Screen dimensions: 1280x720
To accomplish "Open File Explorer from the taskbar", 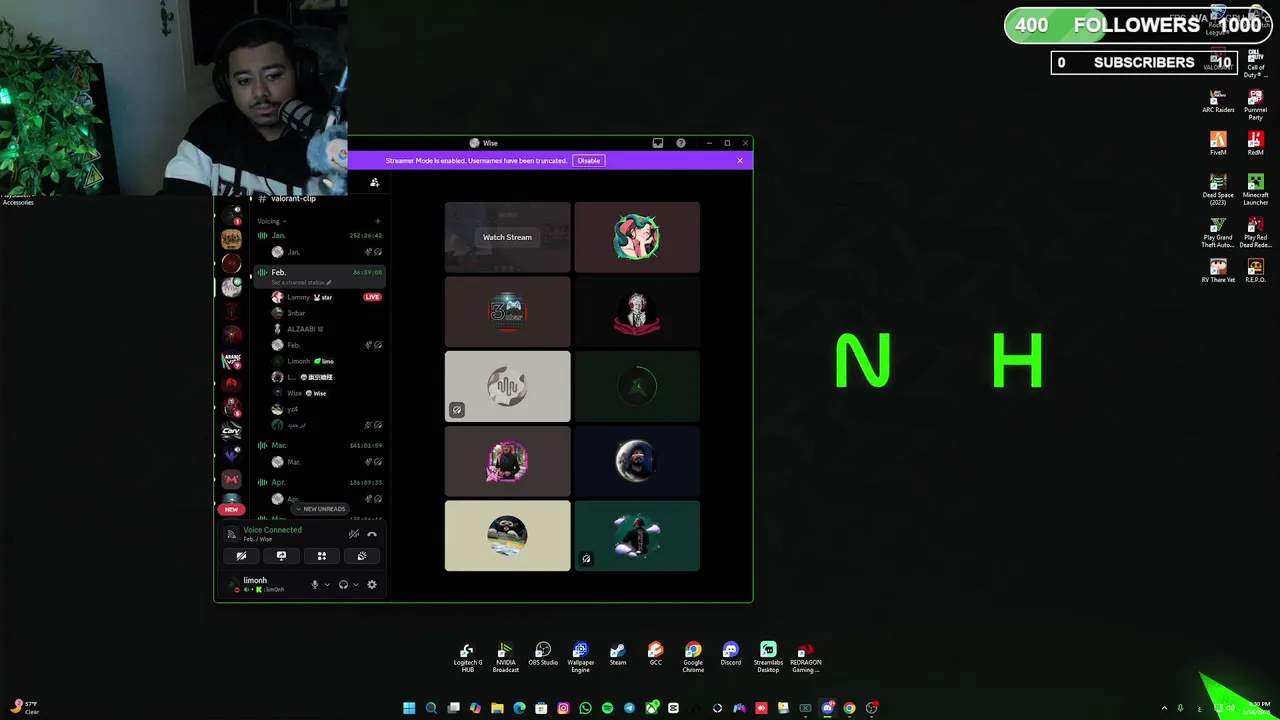I will point(497,708).
